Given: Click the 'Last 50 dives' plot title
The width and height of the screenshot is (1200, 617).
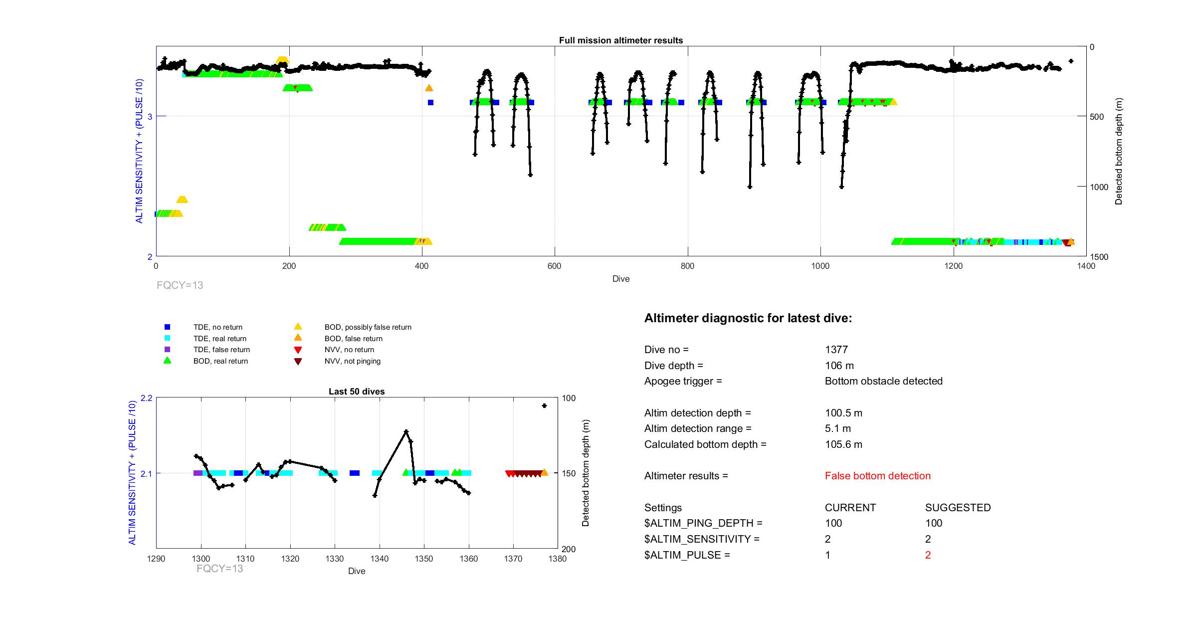Looking at the screenshot, I should pyautogui.click(x=356, y=391).
